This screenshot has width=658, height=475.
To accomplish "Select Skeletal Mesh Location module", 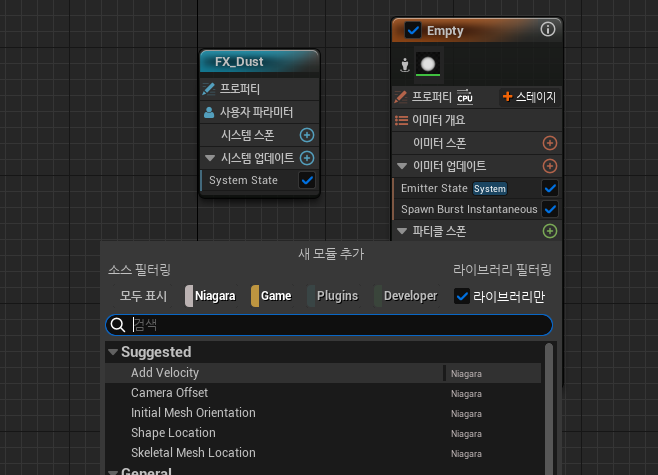I will (323, 453).
